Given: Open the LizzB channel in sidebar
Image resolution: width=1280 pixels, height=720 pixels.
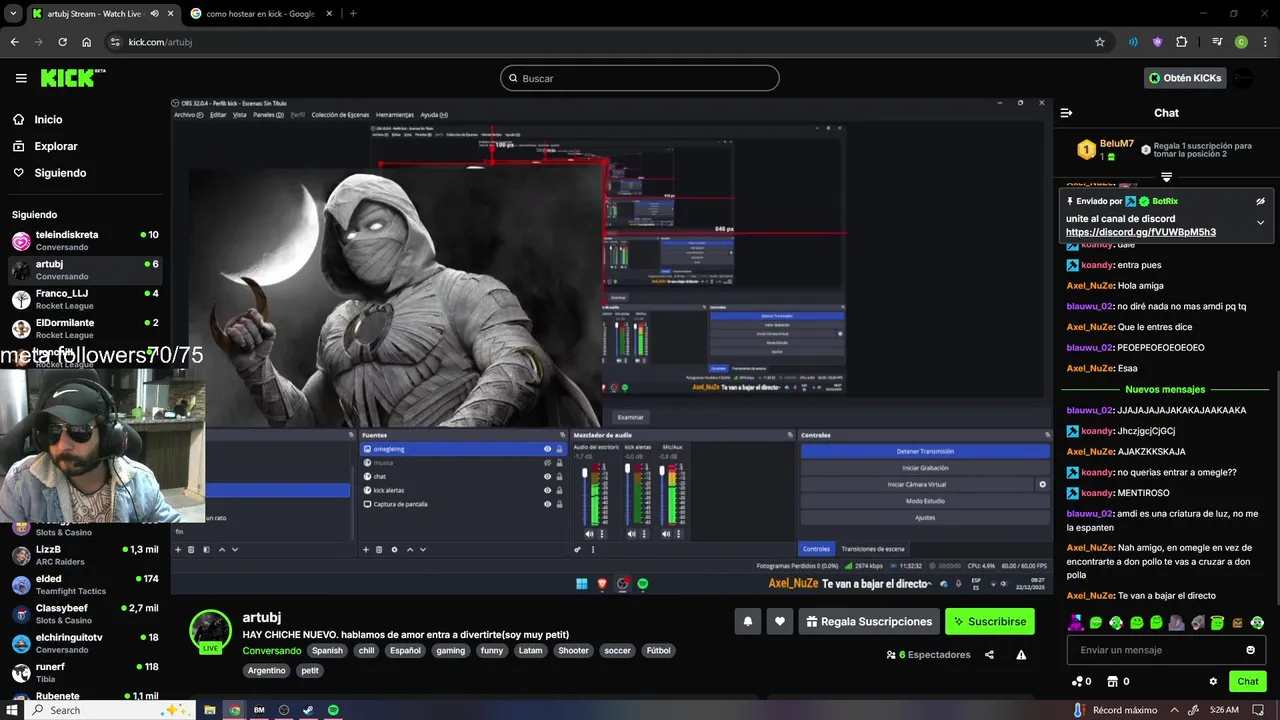Looking at the screenshot, I should (85, 556).
